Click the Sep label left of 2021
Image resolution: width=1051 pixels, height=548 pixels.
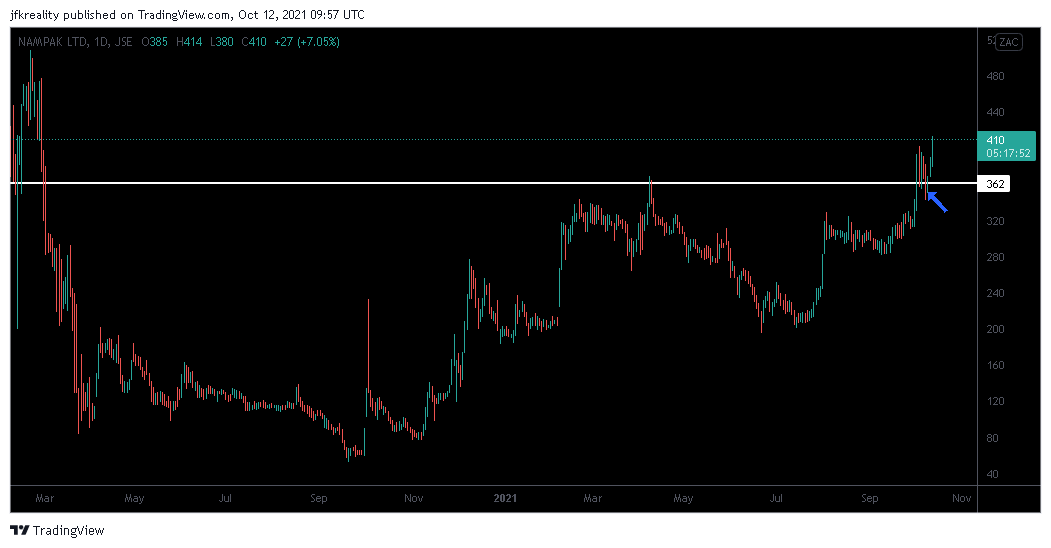click(319, 498)
